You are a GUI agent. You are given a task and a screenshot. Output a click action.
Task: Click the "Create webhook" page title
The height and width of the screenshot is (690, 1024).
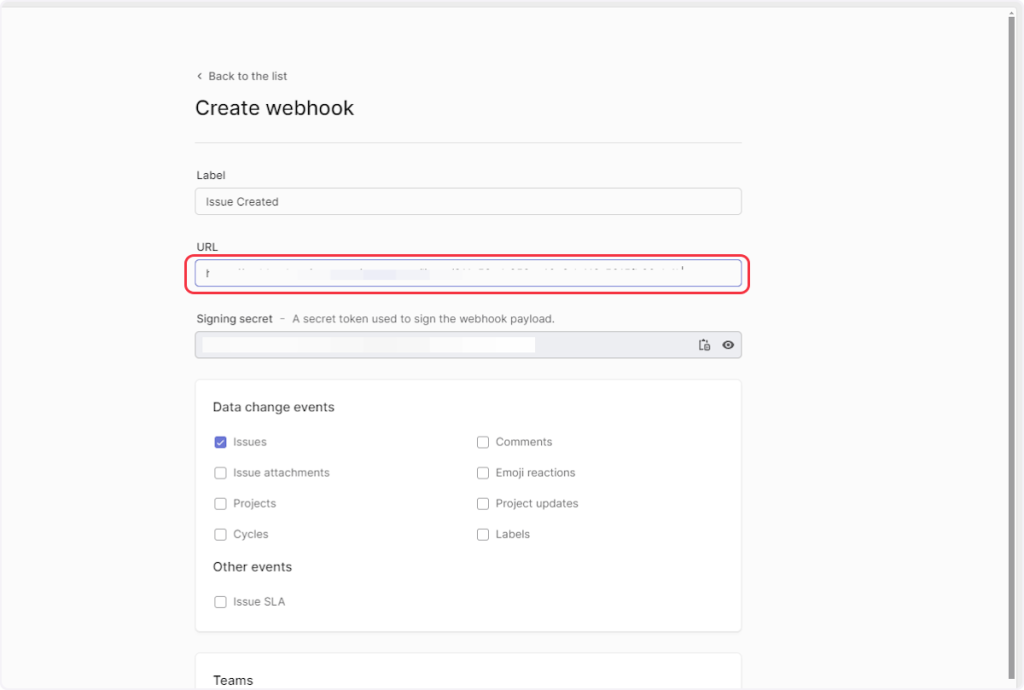pos(274,108)
